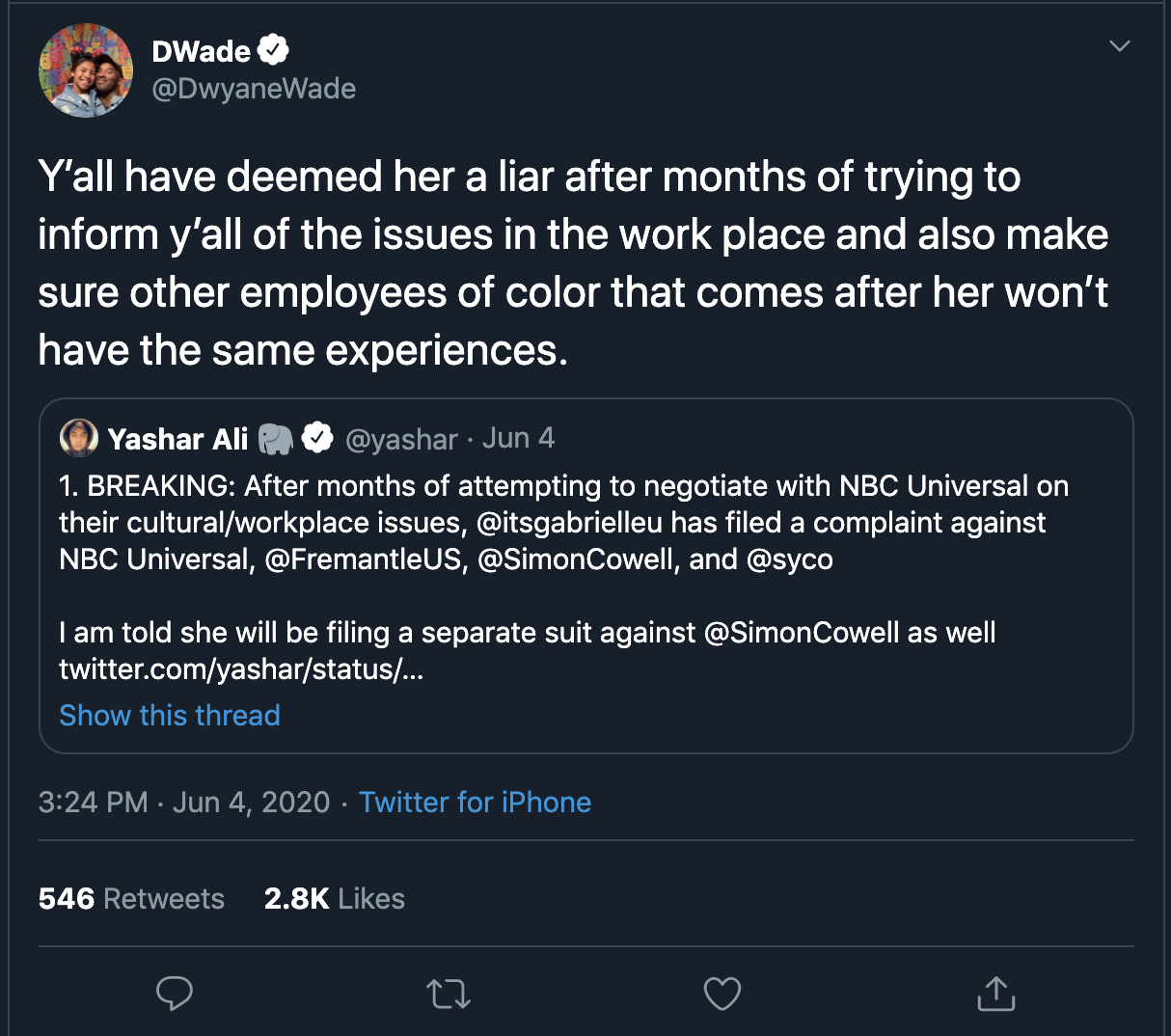The width and height of the screenshot is (1171, 1036).
Task: Click the @yashar handle in quoted tweet
Action: pyautogui.click(x=401, y=439)
